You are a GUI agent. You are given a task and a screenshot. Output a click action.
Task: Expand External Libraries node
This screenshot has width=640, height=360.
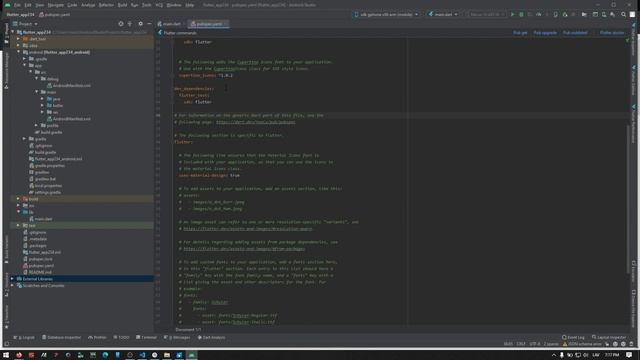(x=12, y=279)
